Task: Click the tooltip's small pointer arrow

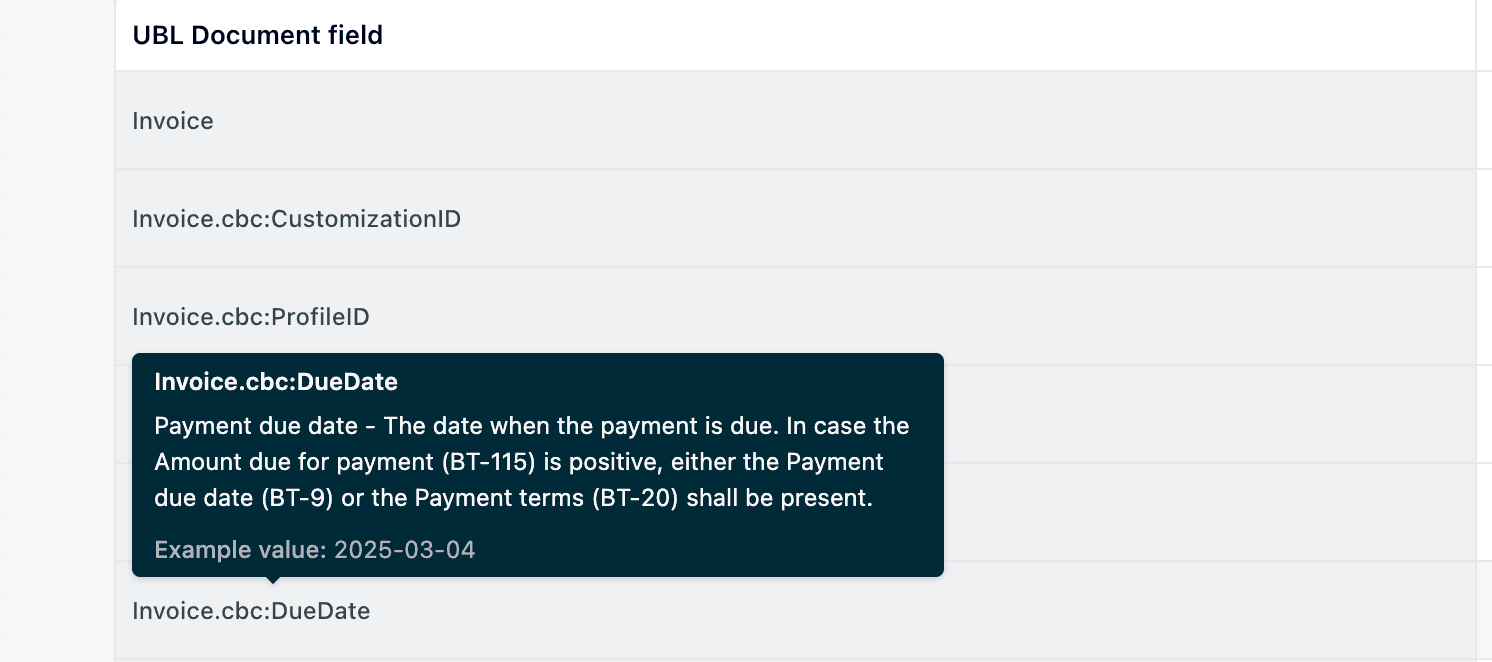Action: [x=272, y=580]
